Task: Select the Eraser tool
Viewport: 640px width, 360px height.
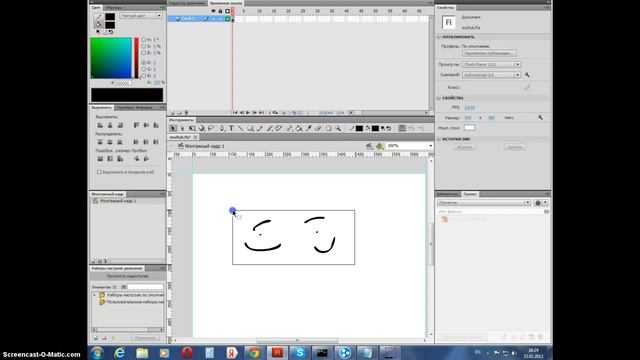Action: (x=318, y=128)
